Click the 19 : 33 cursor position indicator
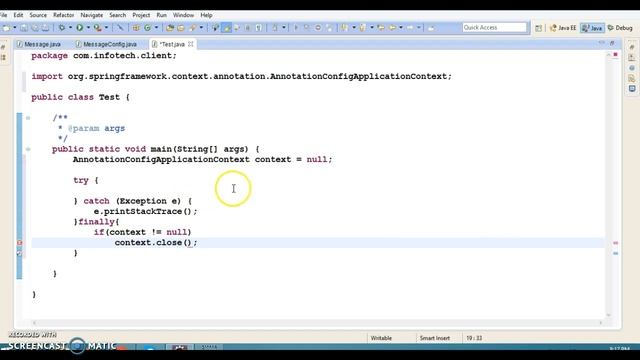Viewport: 640px width, 360px height. (x=474, y=338)
